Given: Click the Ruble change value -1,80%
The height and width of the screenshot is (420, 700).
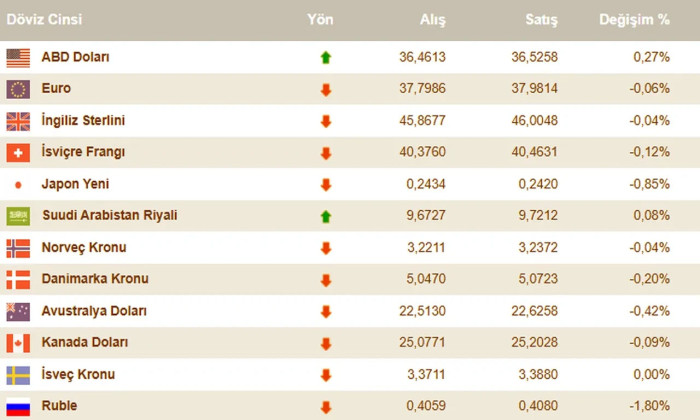Looking at the screenshot, I should pos(650,406).
